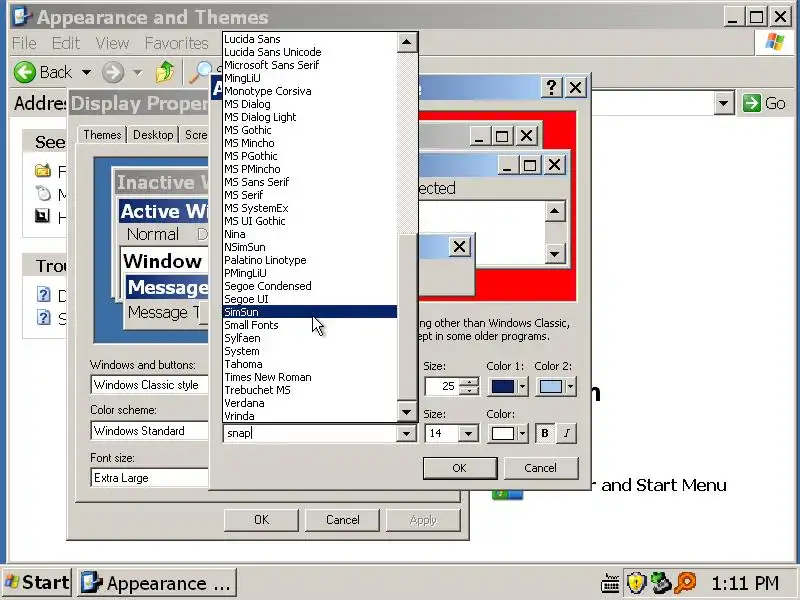
Task: Select MS SystemEx font
Action: click(310, 208)
